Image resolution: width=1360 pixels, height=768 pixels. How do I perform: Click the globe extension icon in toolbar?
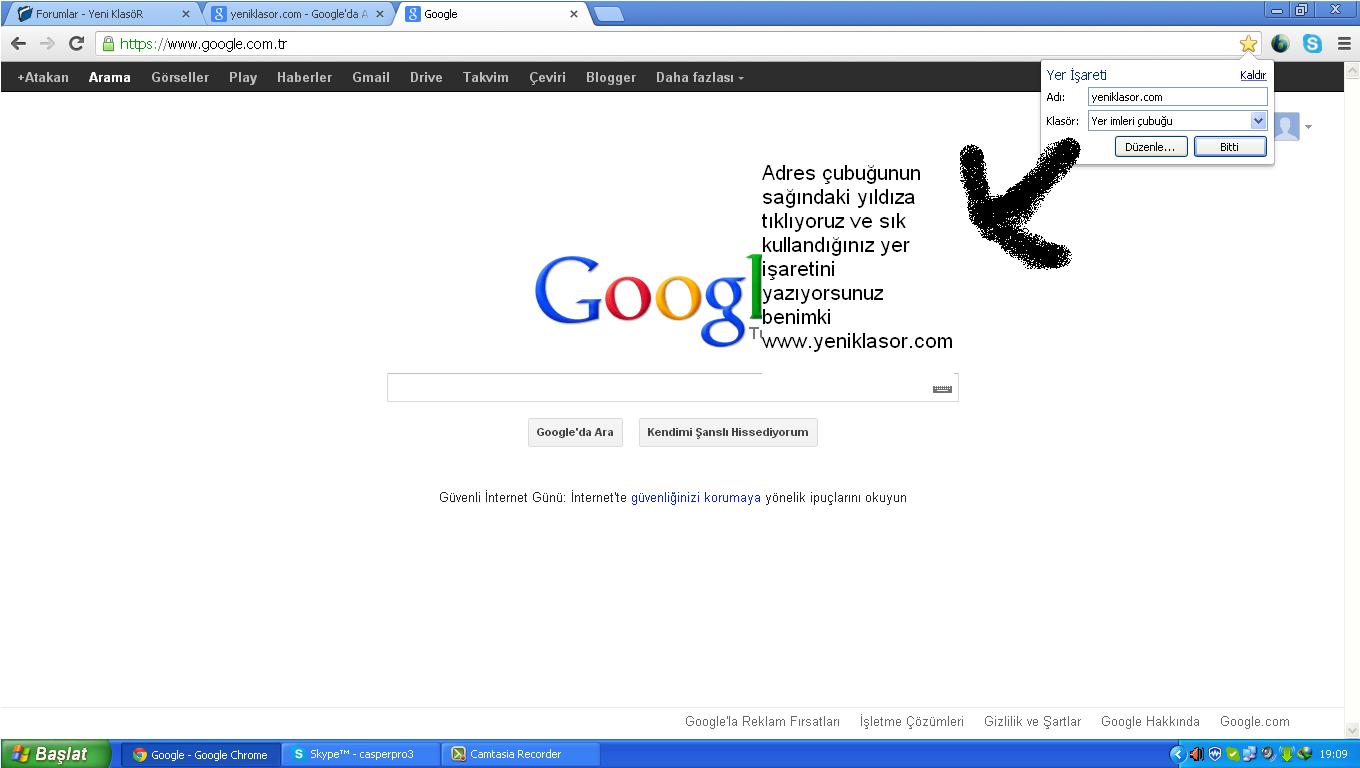click(1280, 44)
